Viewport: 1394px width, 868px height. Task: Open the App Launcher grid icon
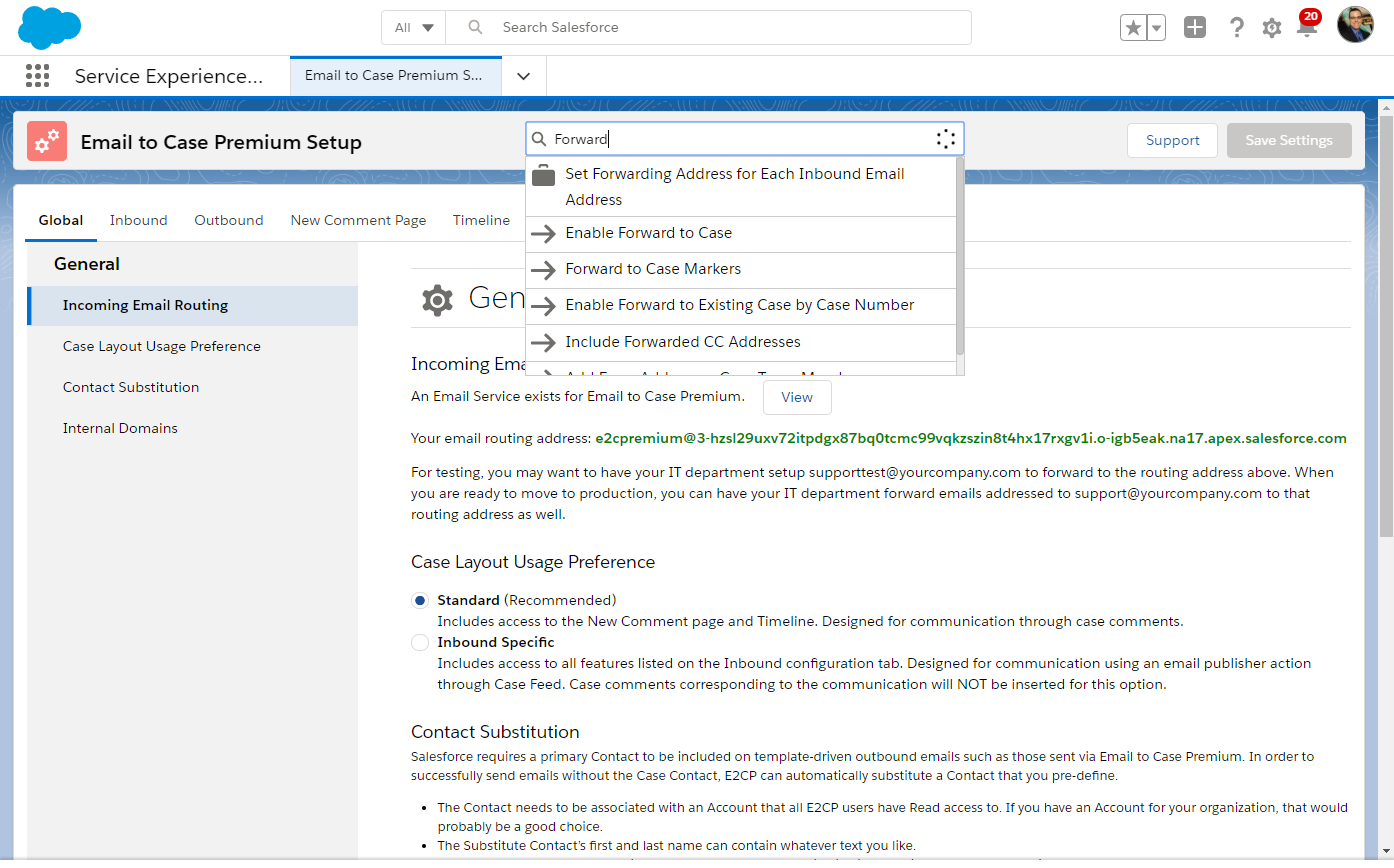point(37,76)
